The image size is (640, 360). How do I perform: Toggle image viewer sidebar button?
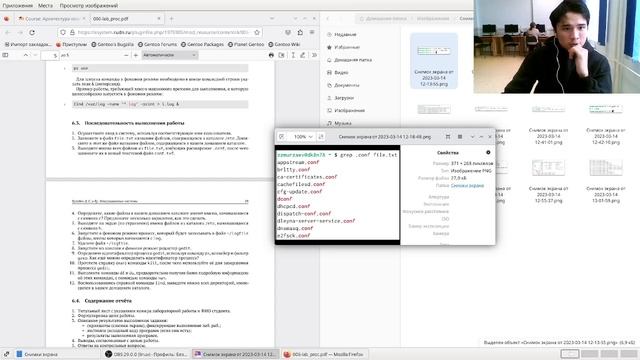(448, 137)
